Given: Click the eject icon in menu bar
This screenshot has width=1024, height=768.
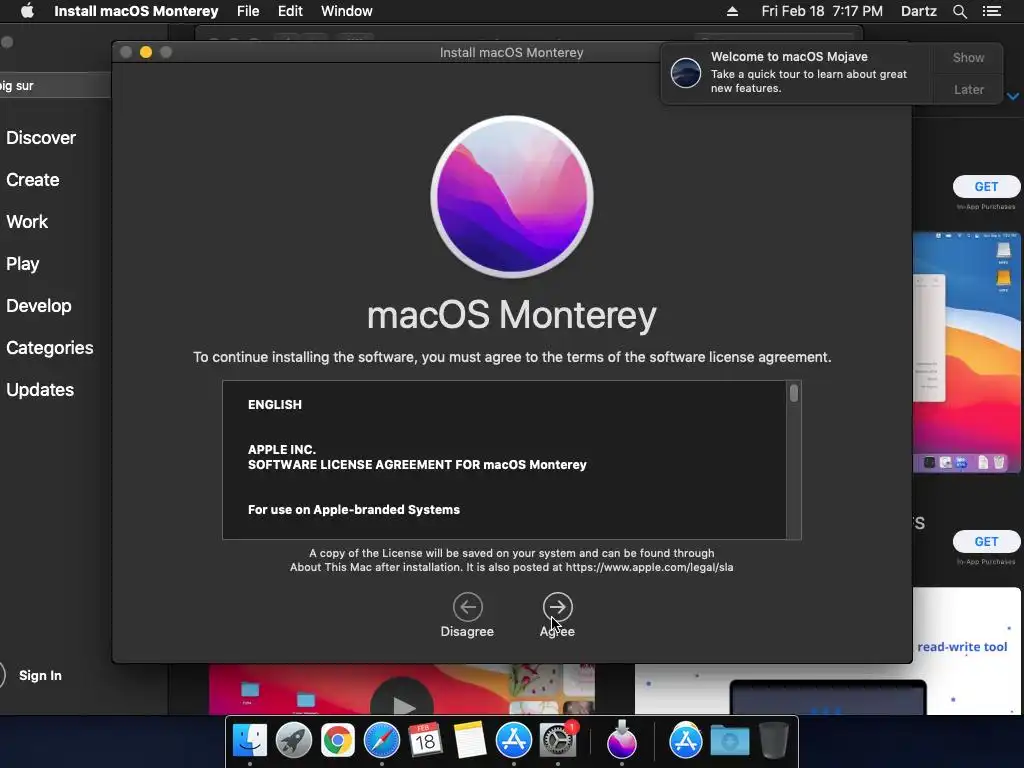Looking at the screenshot, I should click(732, 11).
